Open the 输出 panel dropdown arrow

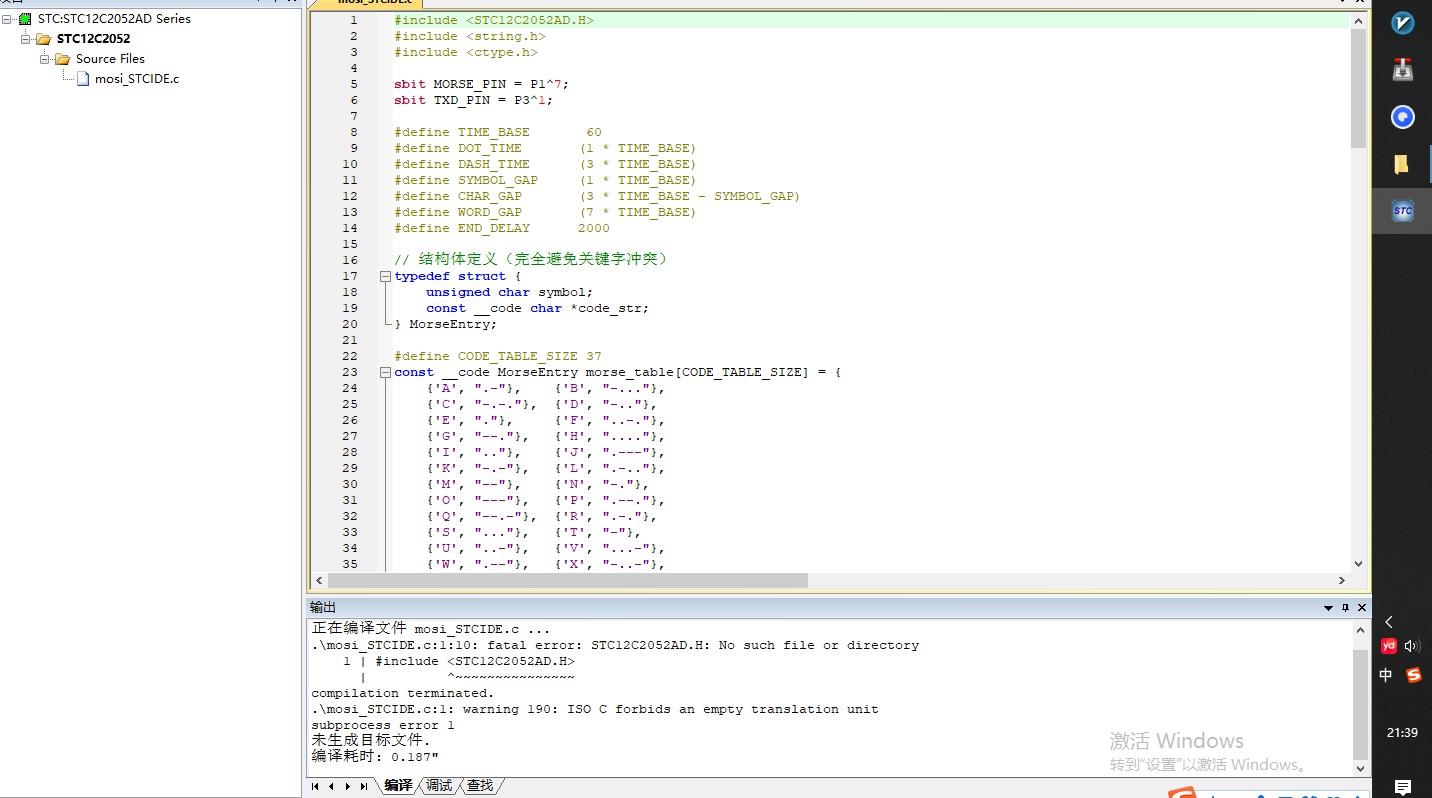coord(1329,607)
